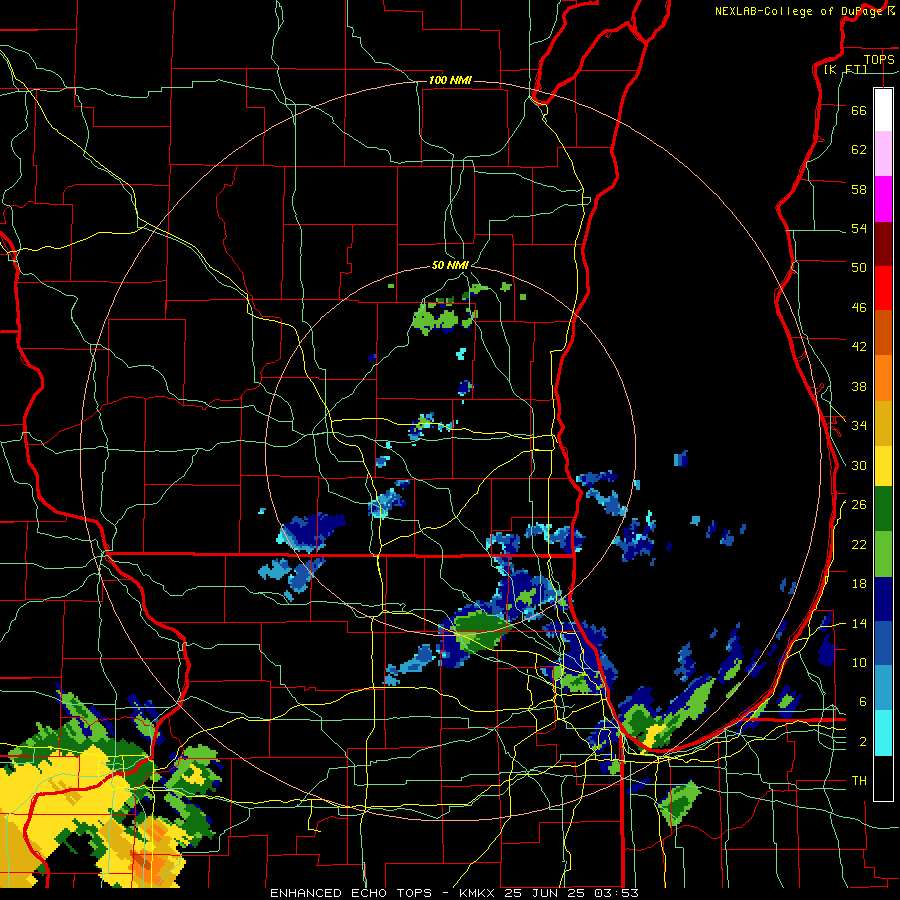Click the navy blue legend swatch
Image resolution: width=900 pixels, height=900 pixels.
pos(883,599)
